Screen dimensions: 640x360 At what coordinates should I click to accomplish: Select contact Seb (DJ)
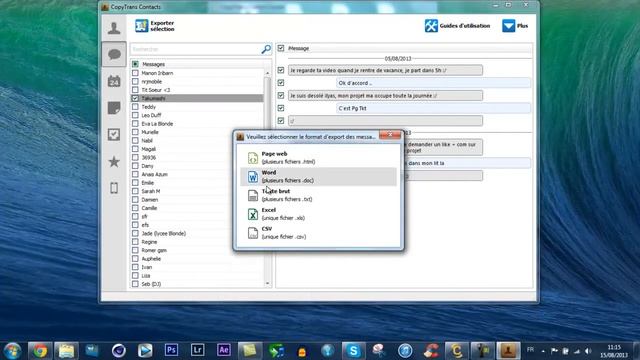151,284
